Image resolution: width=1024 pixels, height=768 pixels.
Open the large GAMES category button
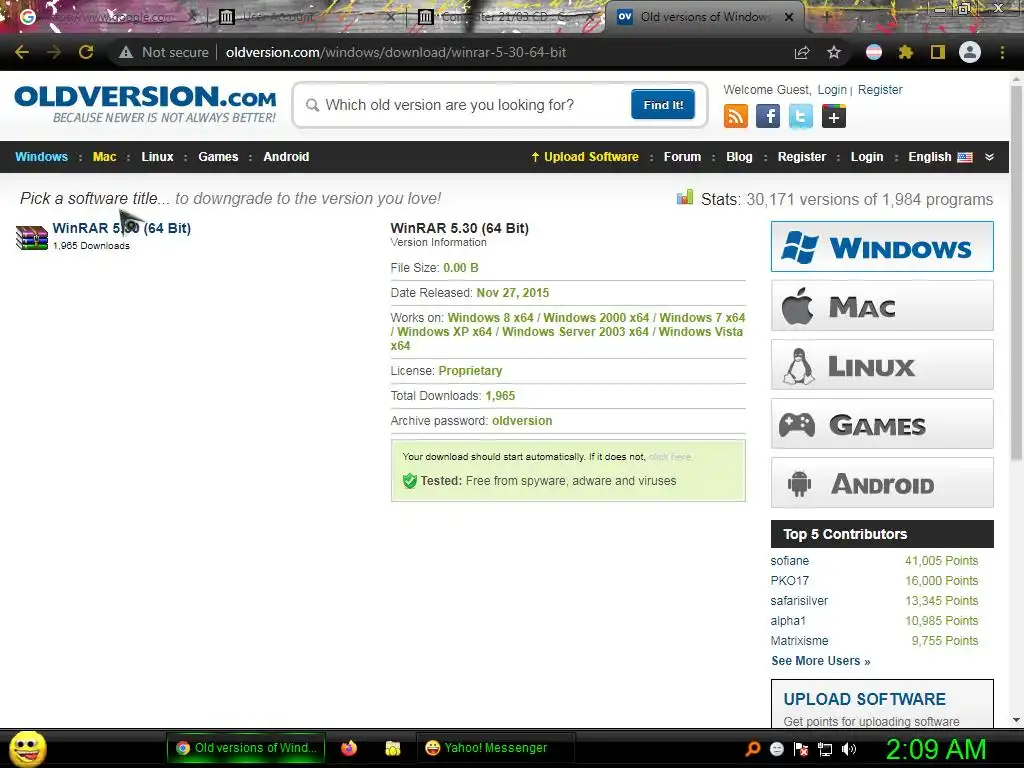pos(882,424)
